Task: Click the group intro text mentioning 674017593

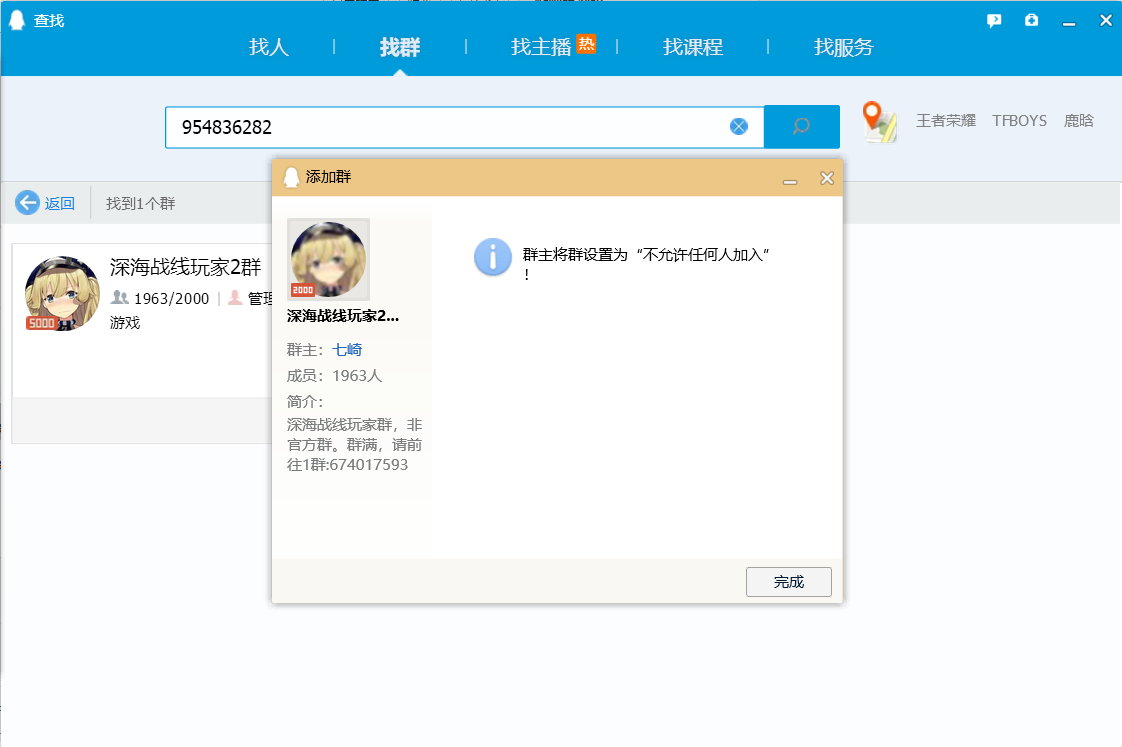Action: pos(354,444)
